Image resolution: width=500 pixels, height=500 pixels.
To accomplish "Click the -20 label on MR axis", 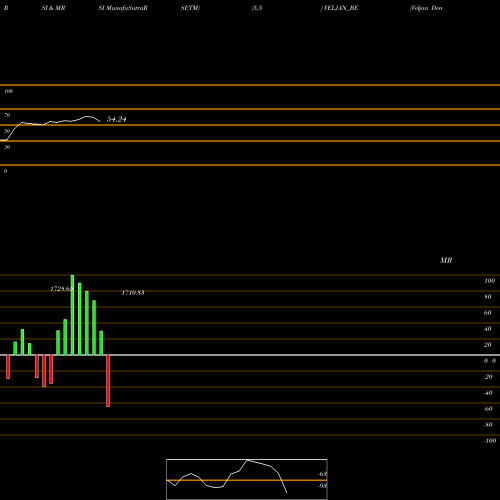I will click(488, 377).
